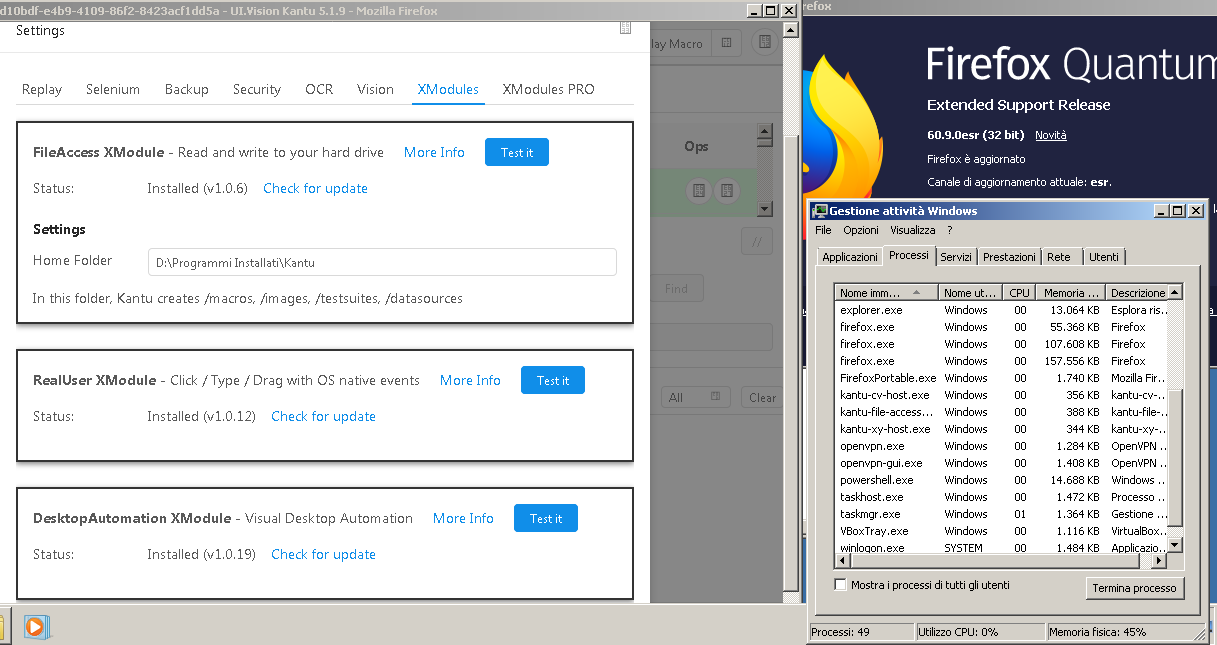Open More Info for DesktopAutomation XModule
This screenshot has width=1217, height=645.
point(463,518)
